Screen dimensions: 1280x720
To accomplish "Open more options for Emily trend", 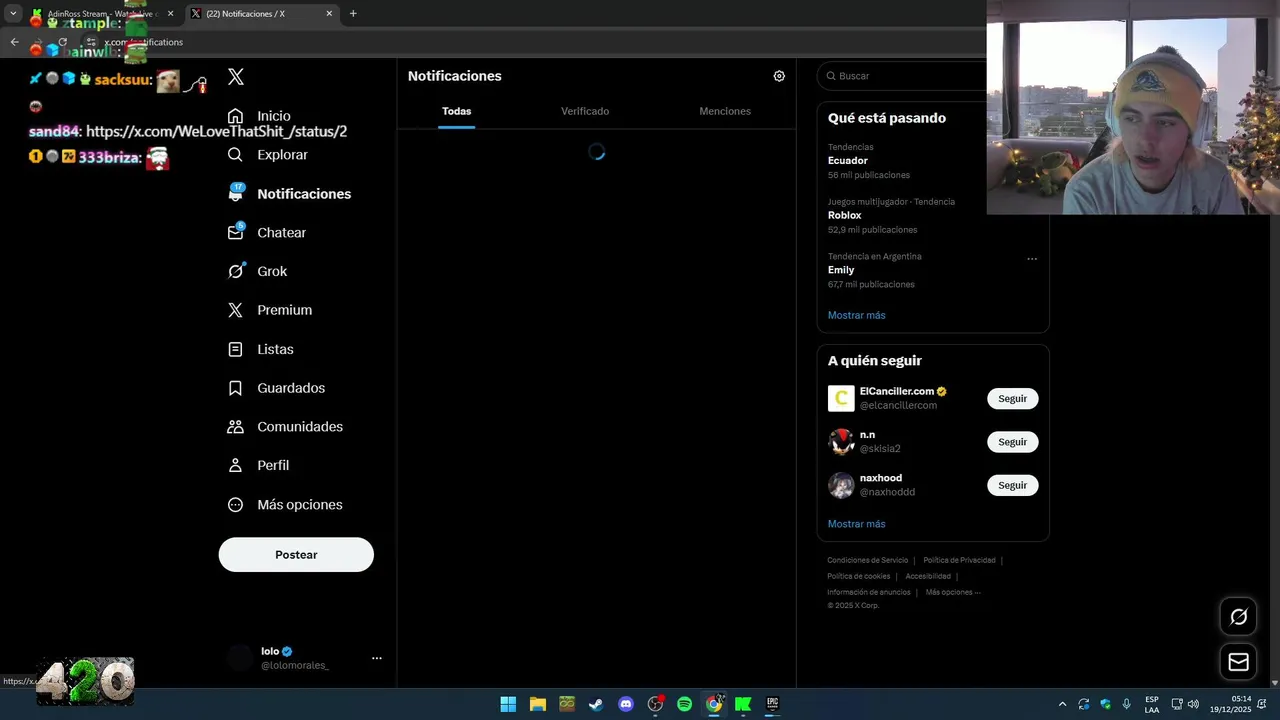I will point(1032,258).
